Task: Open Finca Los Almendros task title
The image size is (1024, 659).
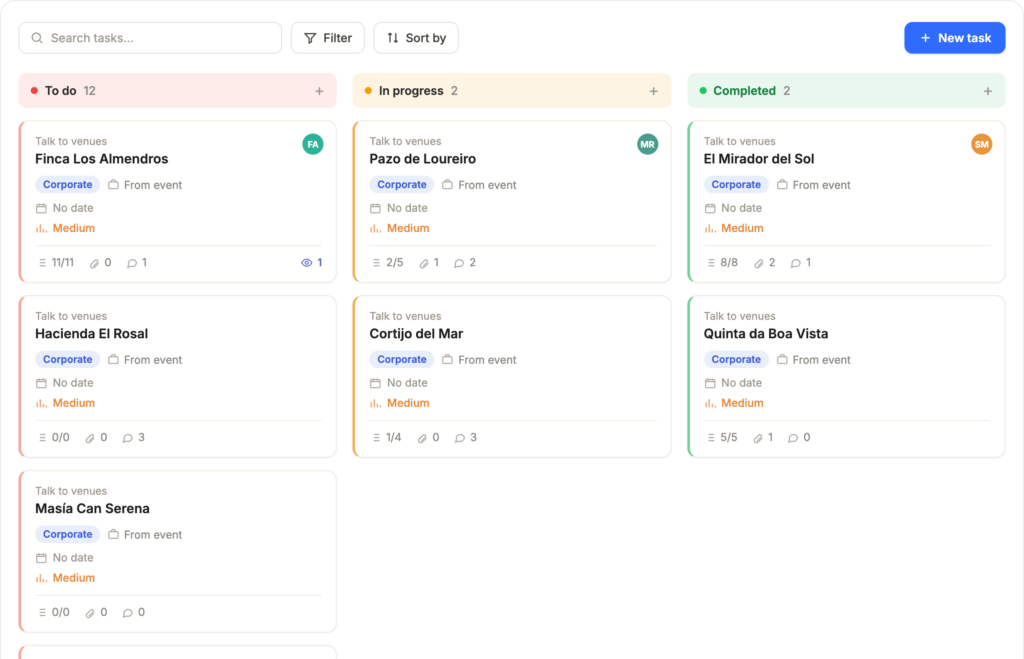Action: [x=101, y=159]
